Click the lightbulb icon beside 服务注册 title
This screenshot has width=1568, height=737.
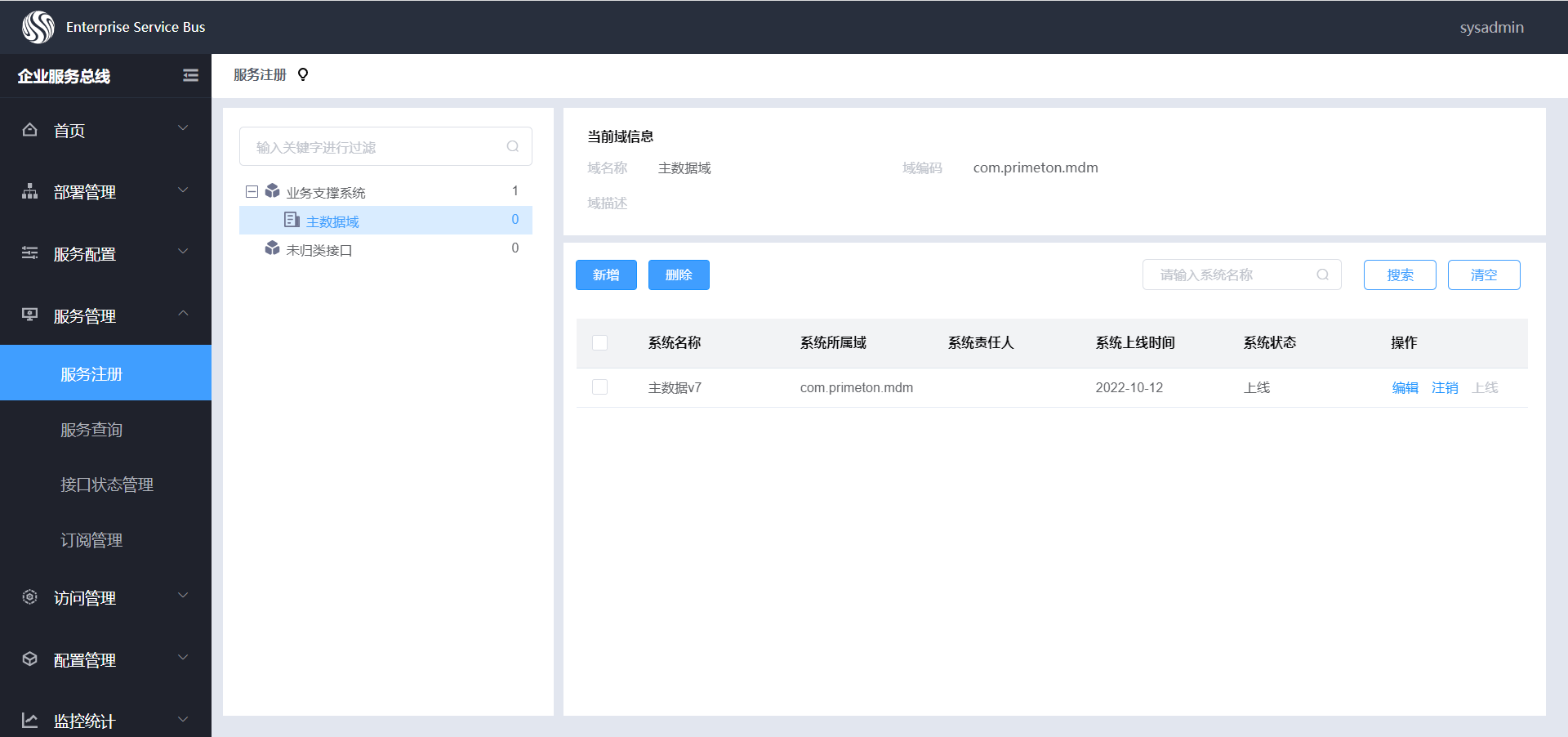click(303, 74)
